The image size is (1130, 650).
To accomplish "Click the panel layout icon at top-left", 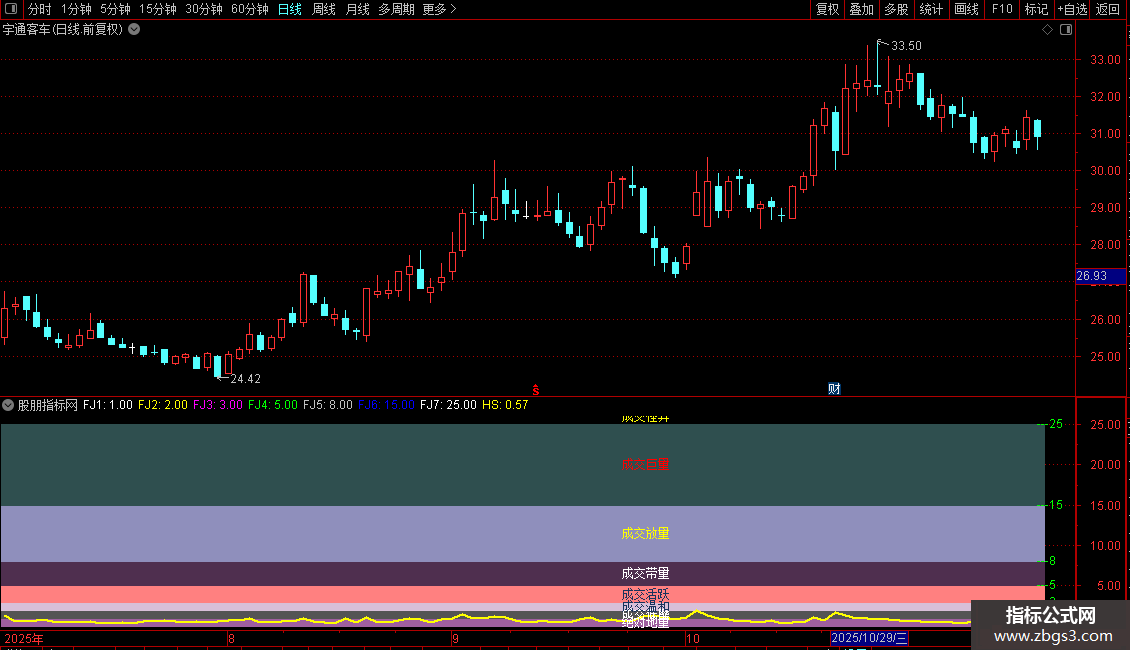I will tap(11, 9).
